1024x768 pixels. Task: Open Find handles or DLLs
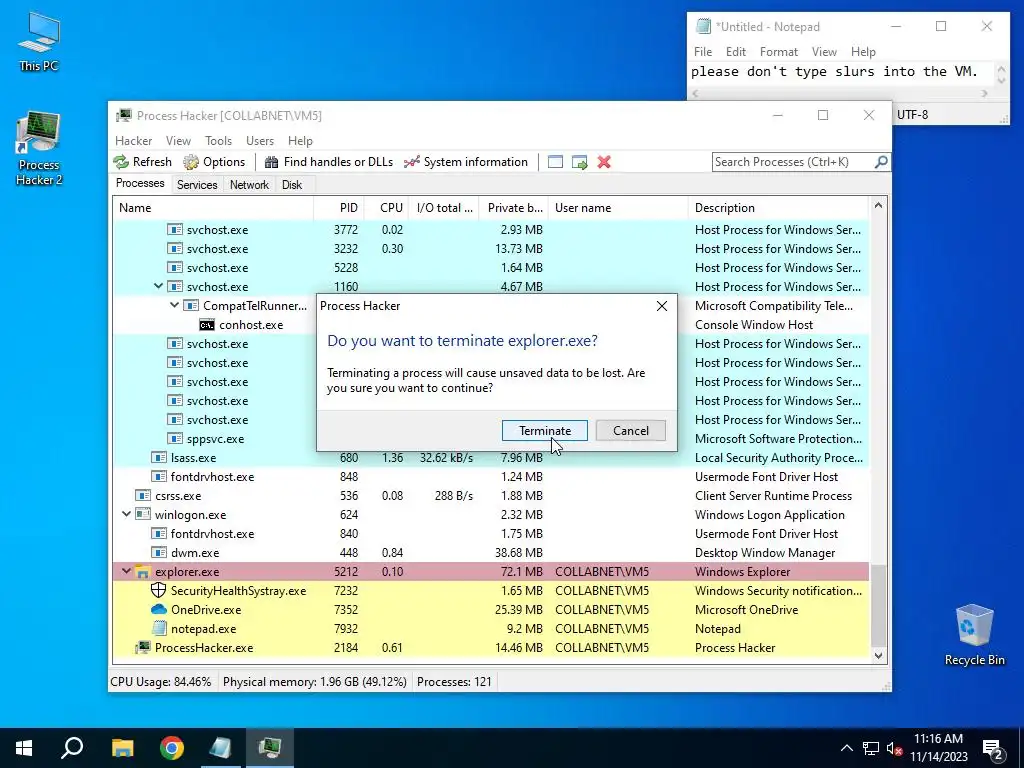(x=328, y=162)
